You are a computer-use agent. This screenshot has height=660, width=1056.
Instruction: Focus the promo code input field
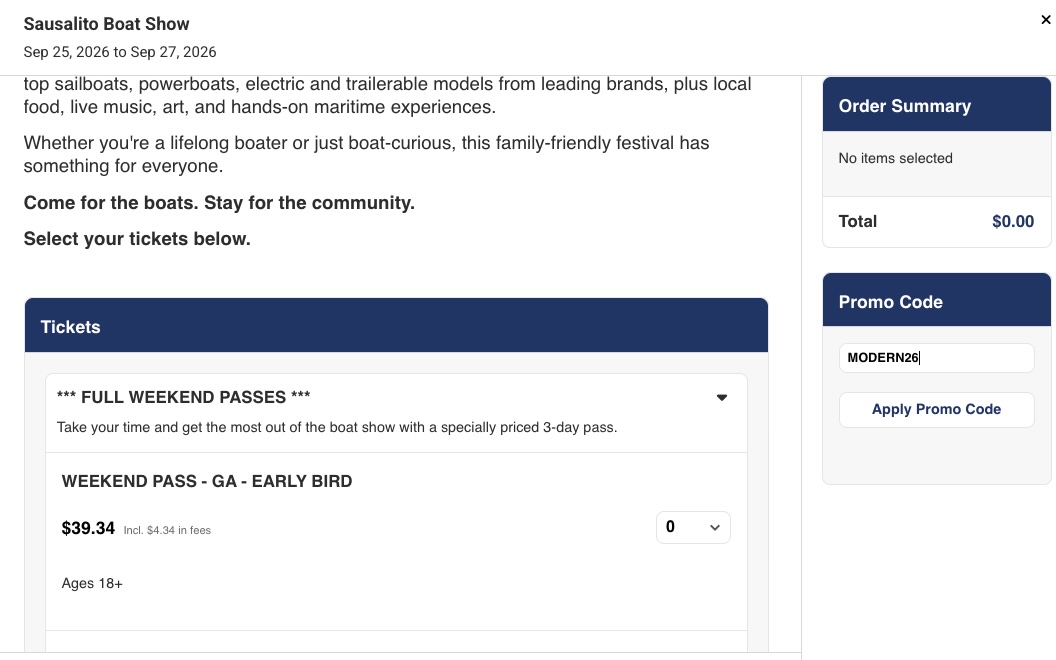[936, 358]
